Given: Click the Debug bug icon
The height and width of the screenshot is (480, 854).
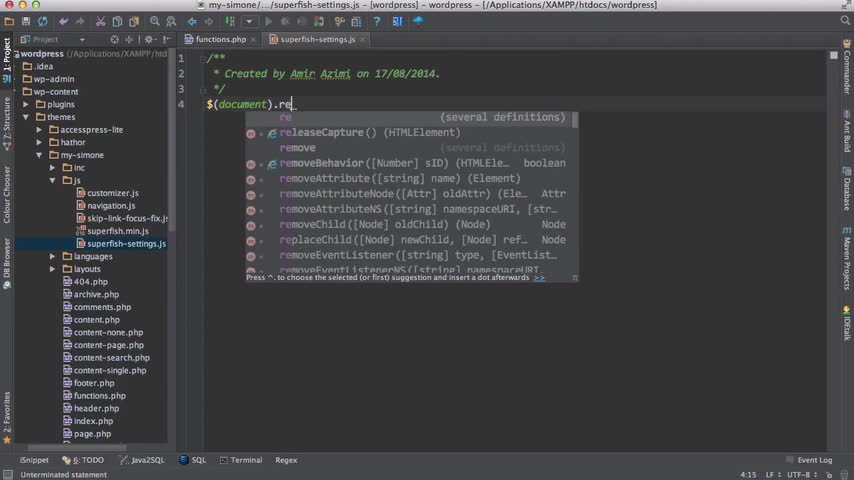Looking at the screenshot, I should tap(284, 21).
